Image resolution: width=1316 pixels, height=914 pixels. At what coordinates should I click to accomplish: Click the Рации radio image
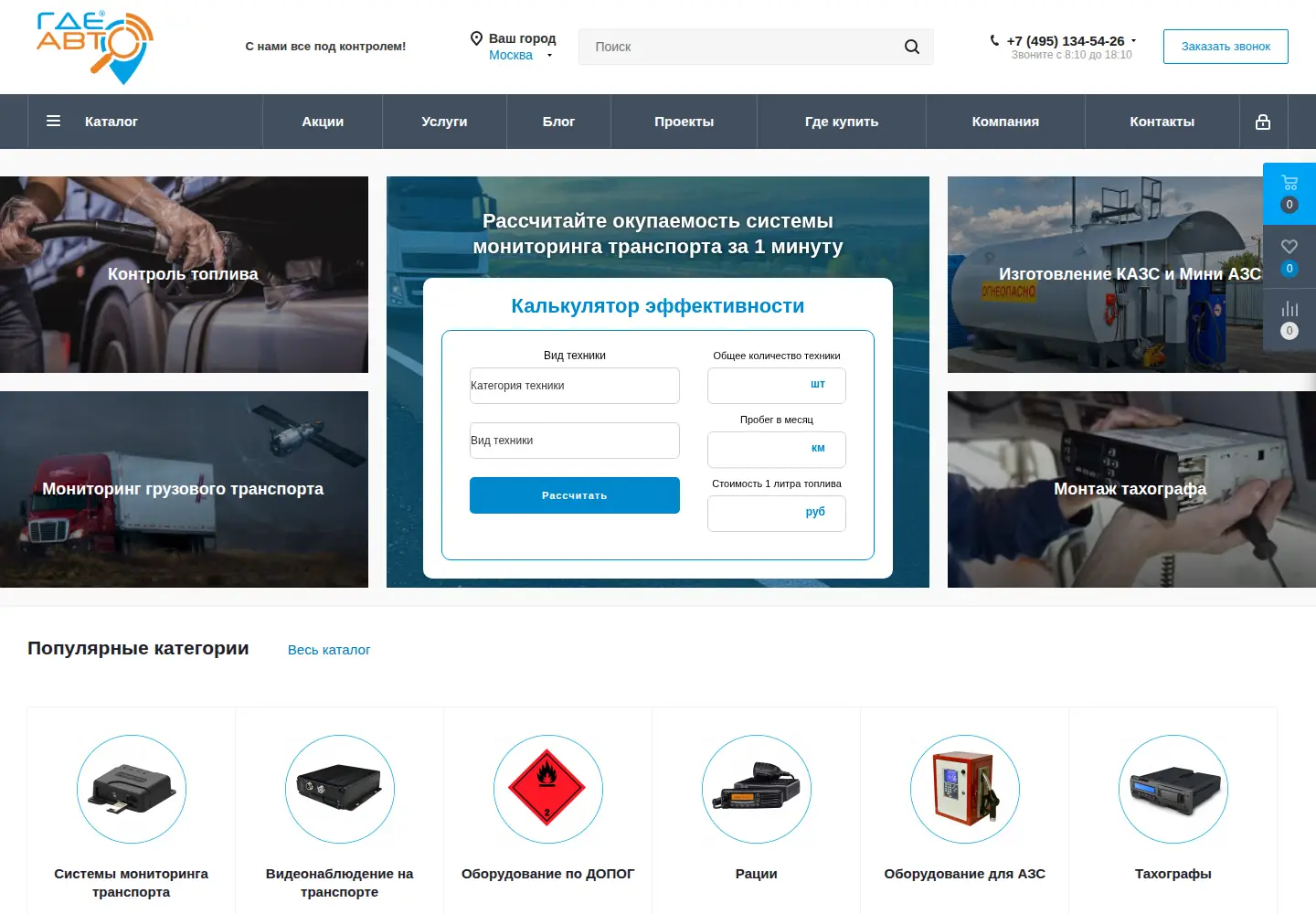[757, 789]
